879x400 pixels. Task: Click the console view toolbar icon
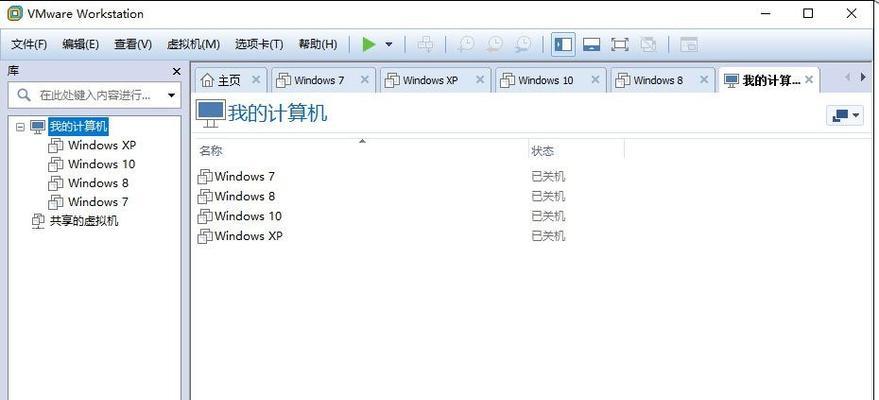coord(688,44)
